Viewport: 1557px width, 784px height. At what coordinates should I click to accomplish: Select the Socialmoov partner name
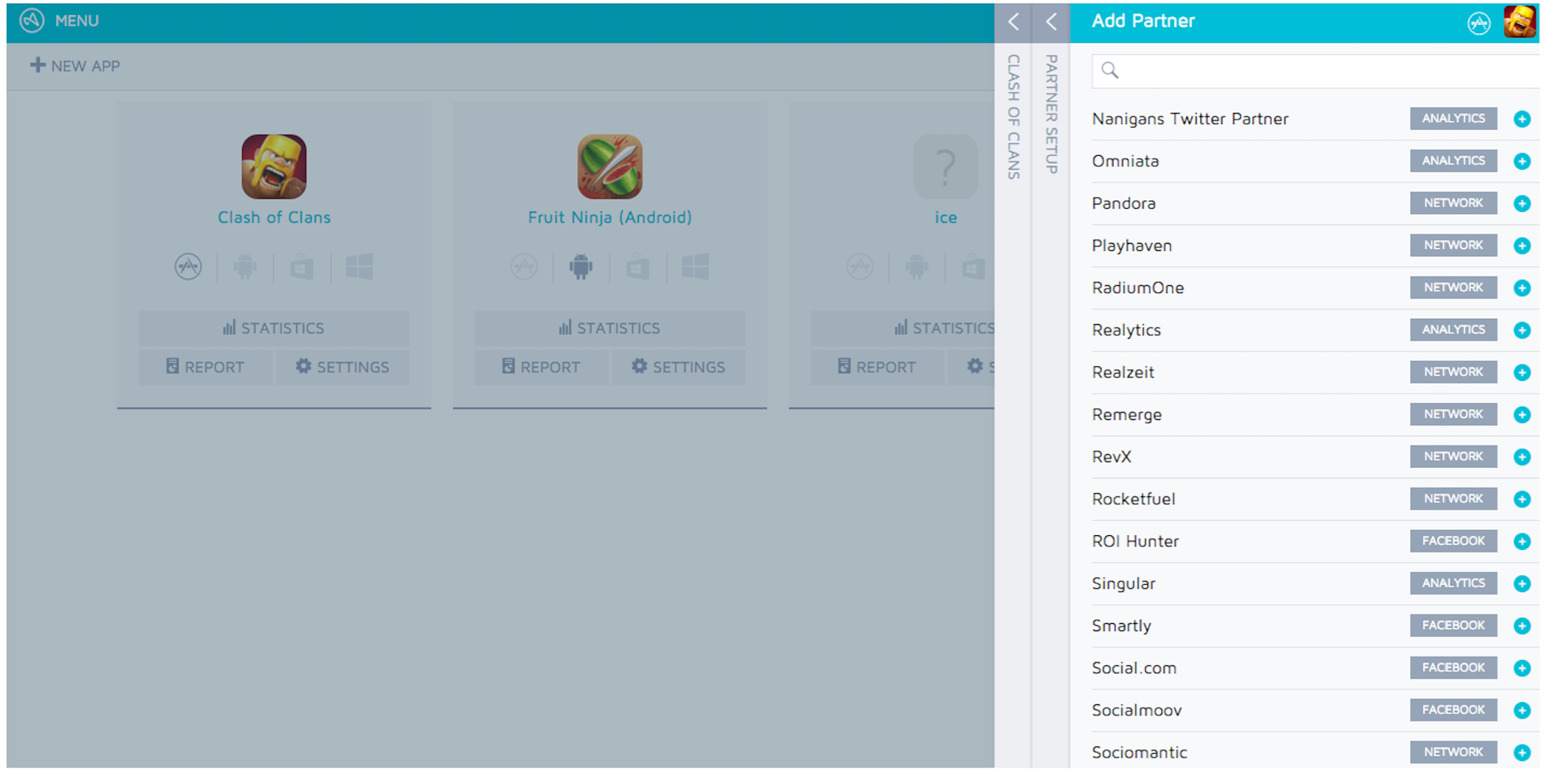tap(1137, 710)
